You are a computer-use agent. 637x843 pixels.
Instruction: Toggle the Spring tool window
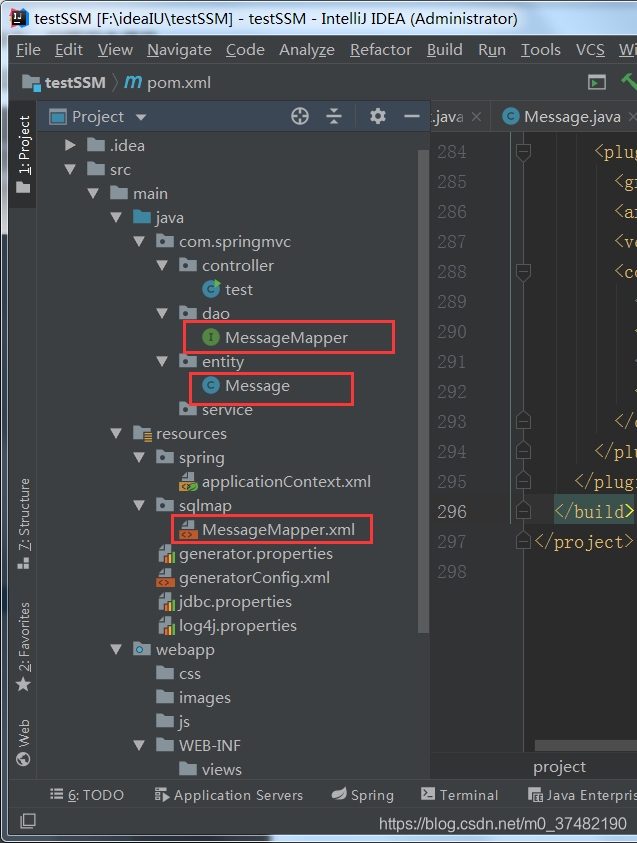pyautogui.click(x=363, y=795)
